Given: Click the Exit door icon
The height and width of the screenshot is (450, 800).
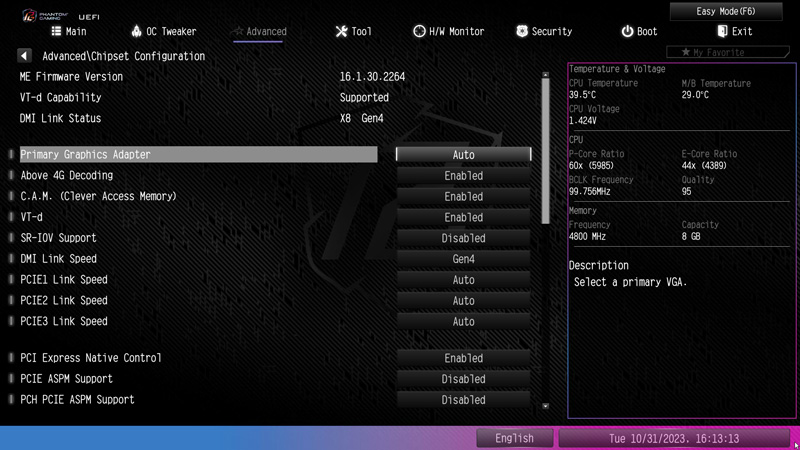Looking at the screenshot, I should 722,31.
